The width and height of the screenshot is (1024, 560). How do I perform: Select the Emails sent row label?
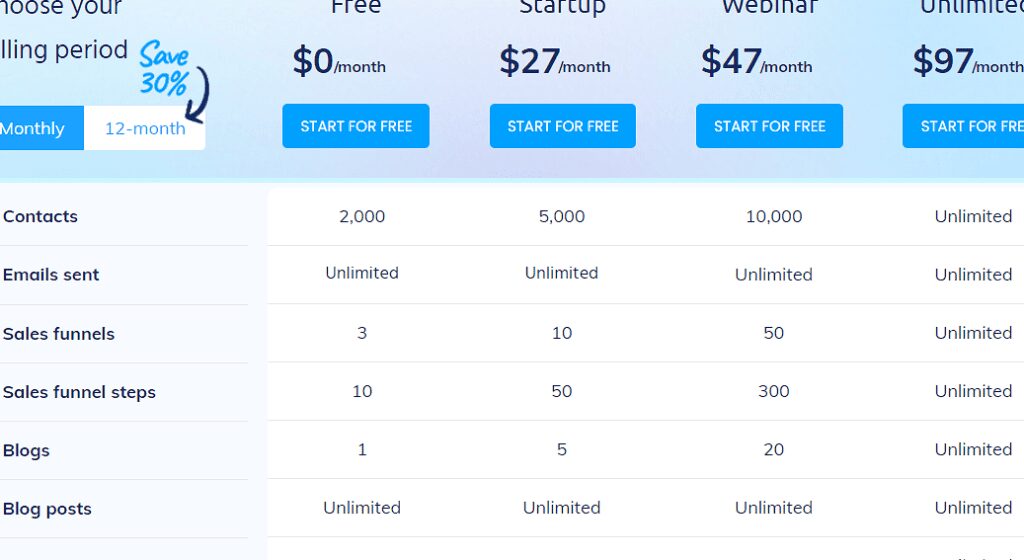pyautogui.click(x=51, y=275)
